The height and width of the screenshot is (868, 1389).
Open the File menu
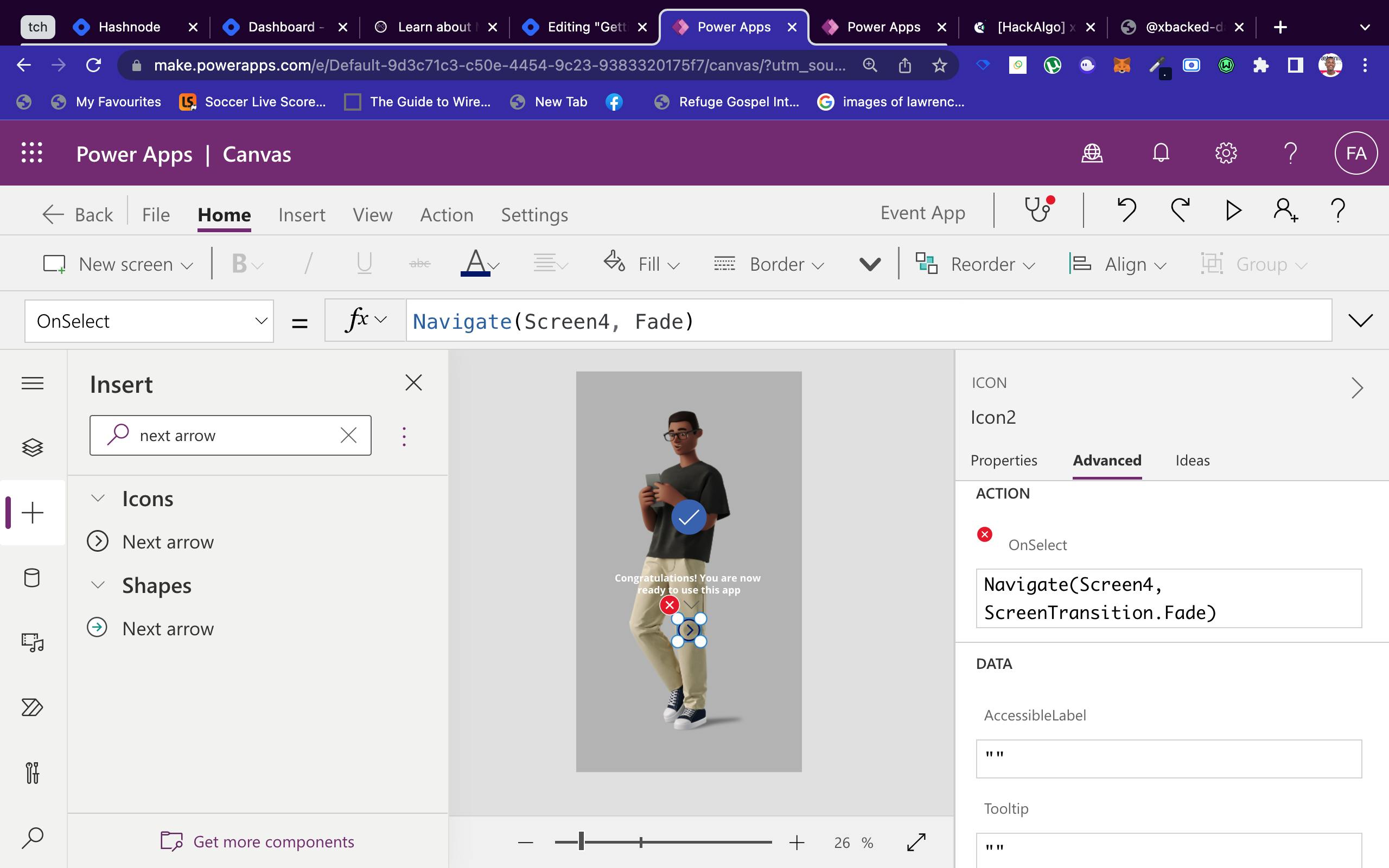pyautogui.click(x=156, y=214)
